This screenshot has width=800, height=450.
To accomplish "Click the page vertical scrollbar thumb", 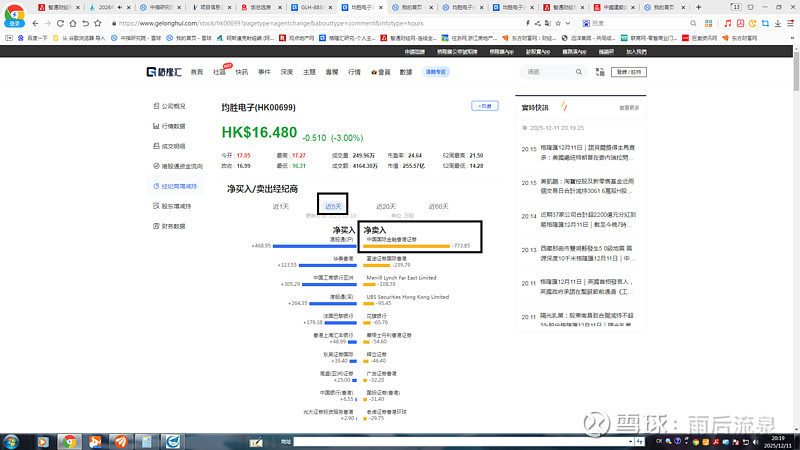I will tap(796, 70).
